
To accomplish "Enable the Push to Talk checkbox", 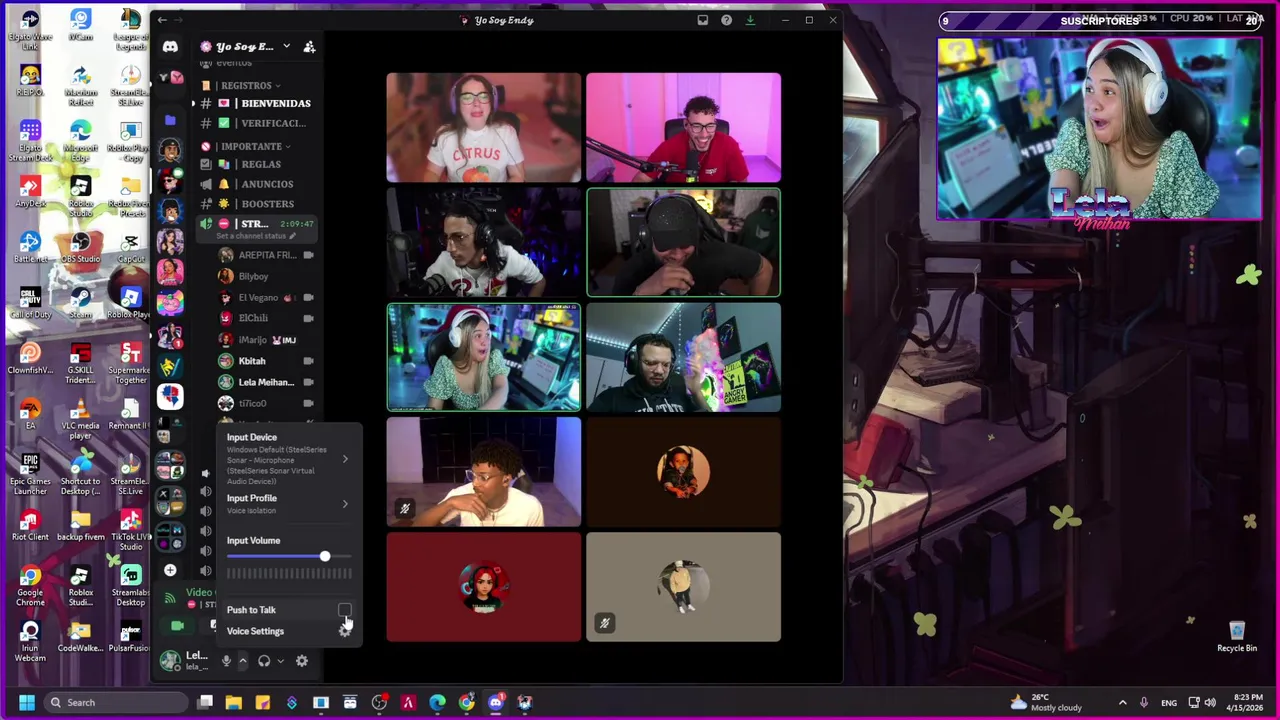I will click(344, 610).
